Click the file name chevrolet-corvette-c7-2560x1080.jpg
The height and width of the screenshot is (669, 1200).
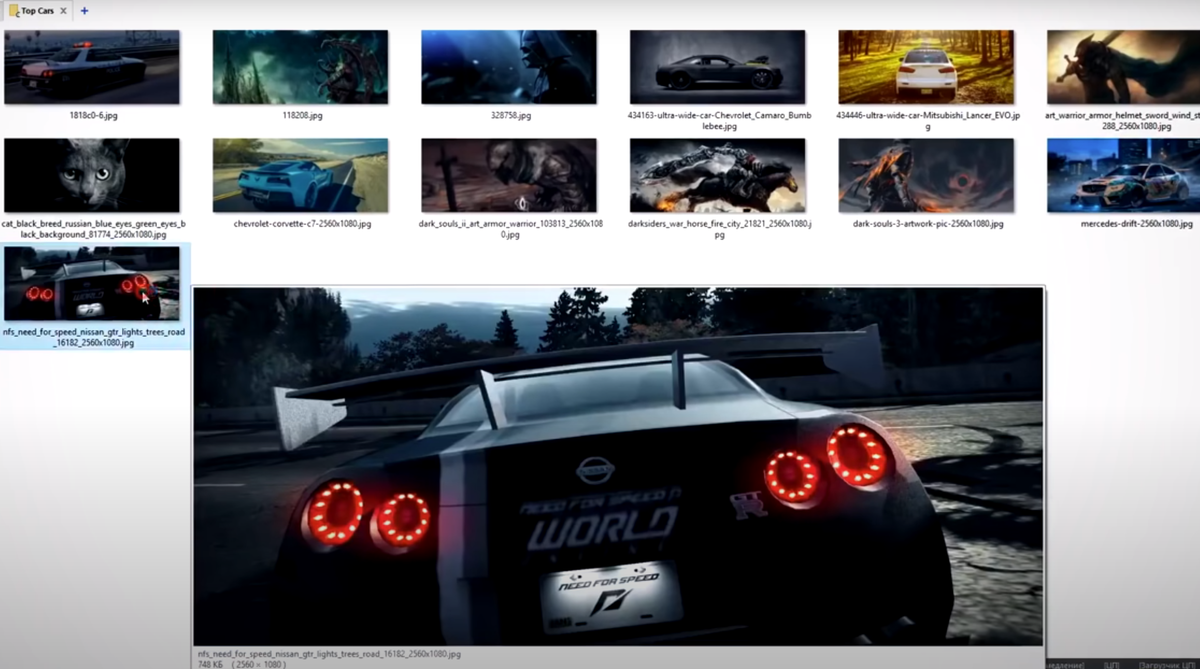(302, 224)
